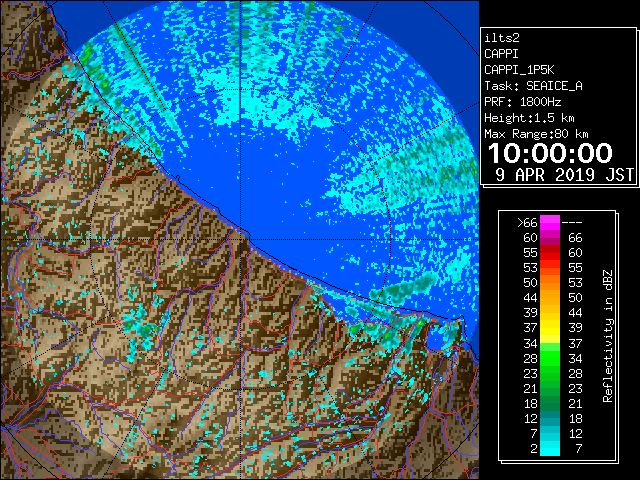640x480 pixels.
Task: Select the "Max Range:80 km" text
Action: tap(536, 134)
